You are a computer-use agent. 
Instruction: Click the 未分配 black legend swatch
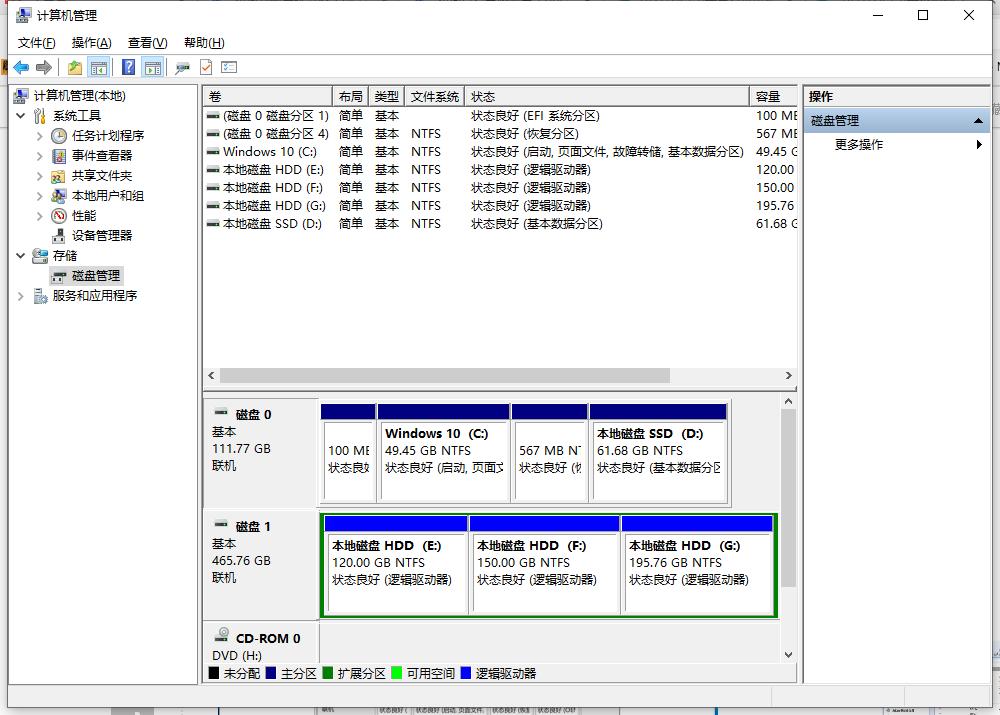(213, 673)
